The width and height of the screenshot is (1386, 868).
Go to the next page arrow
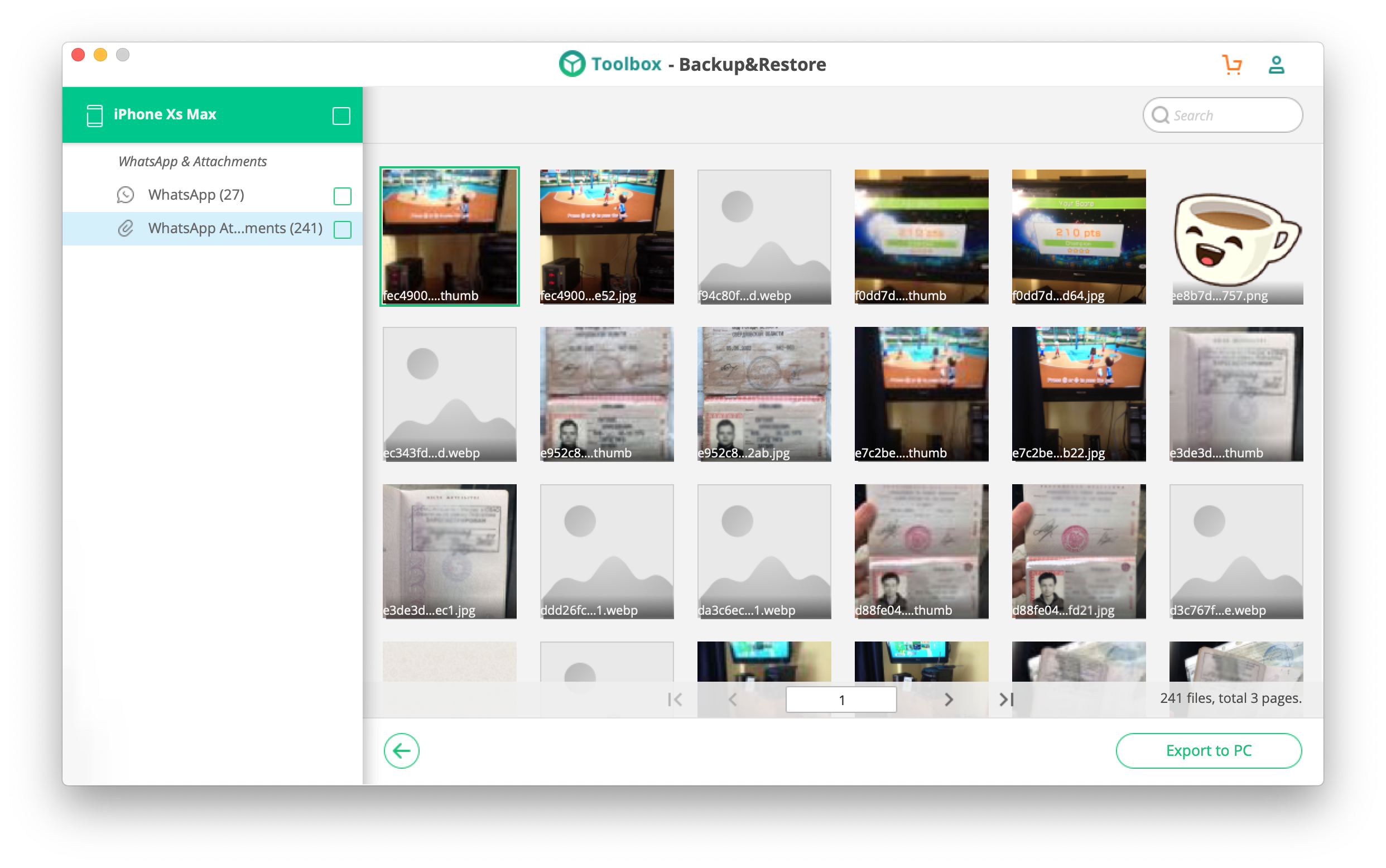point(949,699)
